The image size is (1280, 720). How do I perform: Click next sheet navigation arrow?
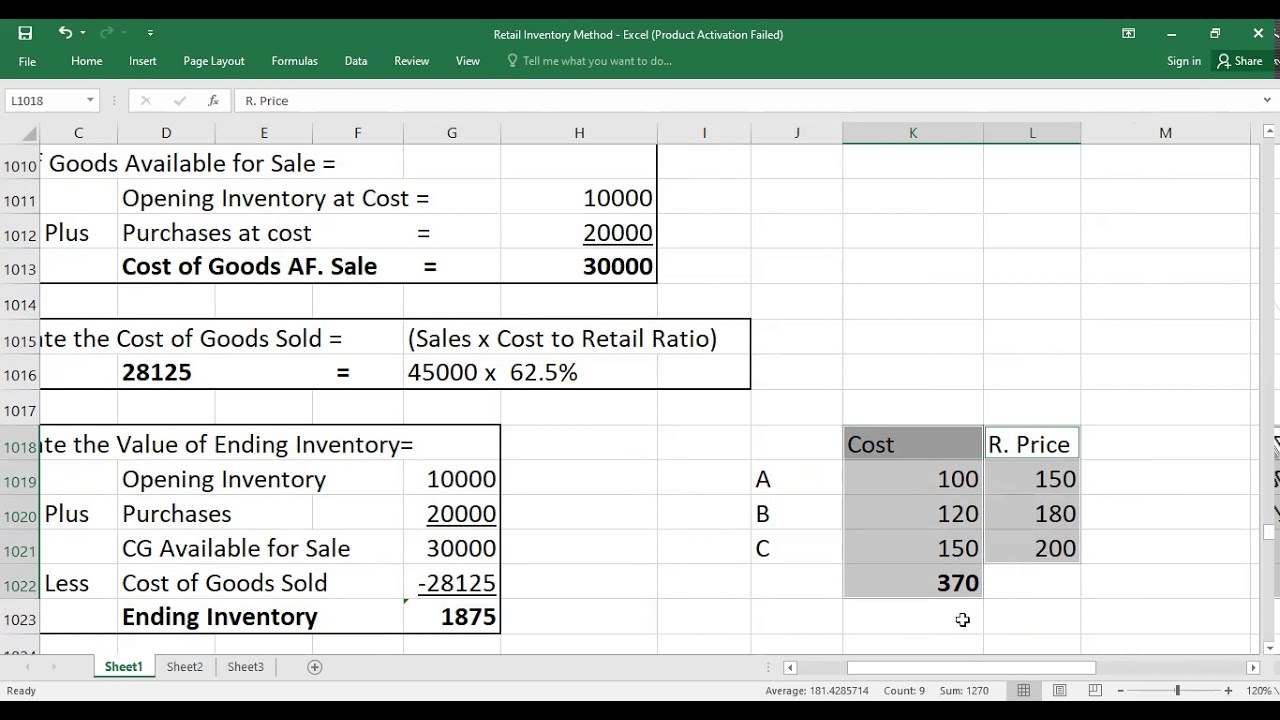[x=53, y=667]
